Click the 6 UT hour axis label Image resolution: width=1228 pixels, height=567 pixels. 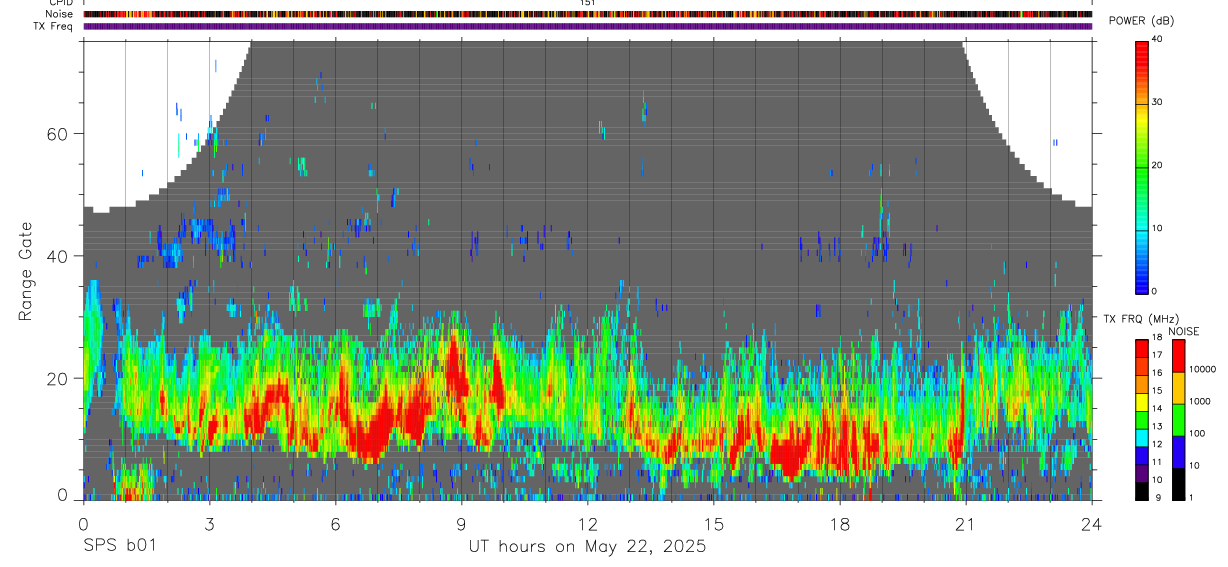click(x=335, y=525)
